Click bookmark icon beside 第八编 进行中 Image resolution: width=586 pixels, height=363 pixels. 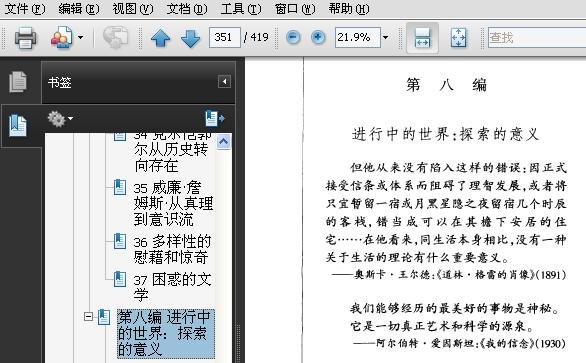click(104, 317)
